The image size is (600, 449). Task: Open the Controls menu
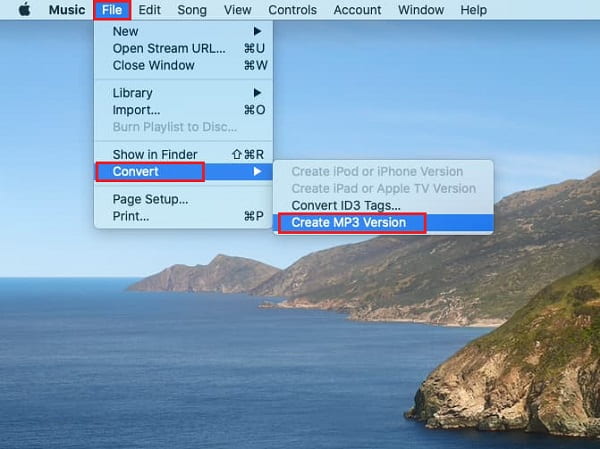(x=292, y=10)
